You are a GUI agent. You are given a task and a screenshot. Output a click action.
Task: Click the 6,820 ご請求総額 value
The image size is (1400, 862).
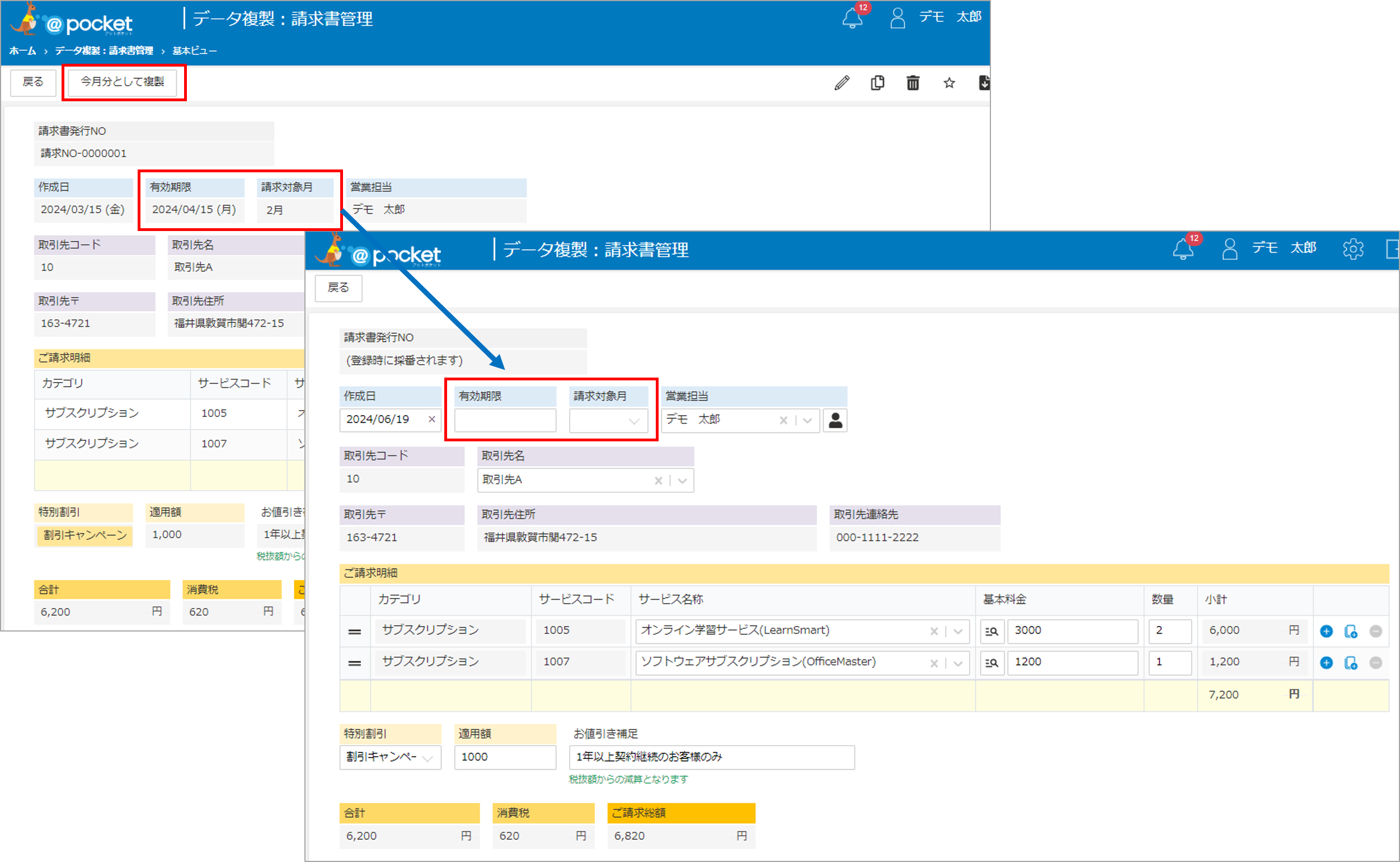point(629,836)
